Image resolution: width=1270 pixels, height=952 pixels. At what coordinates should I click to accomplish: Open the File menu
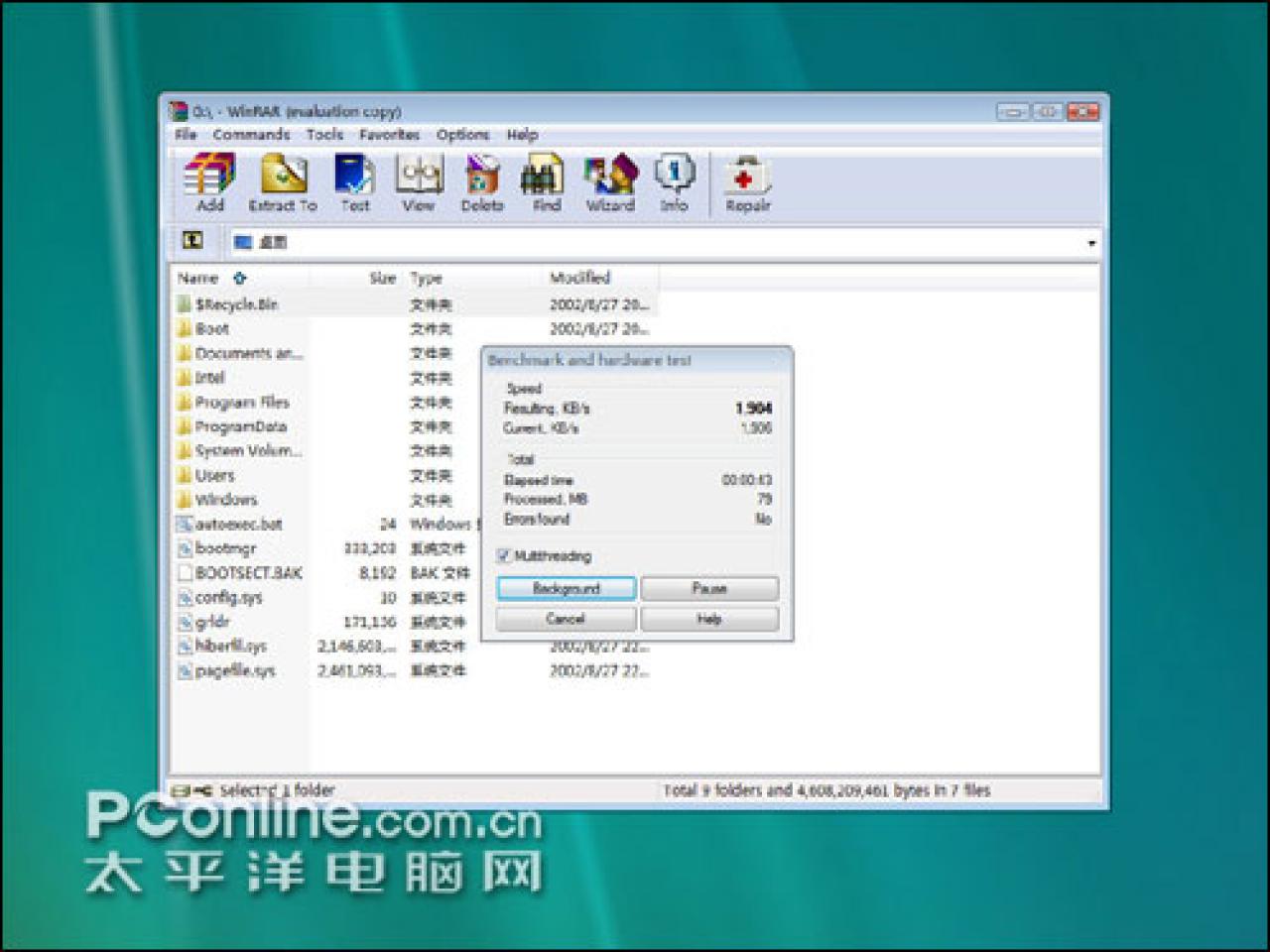(186, 134)
